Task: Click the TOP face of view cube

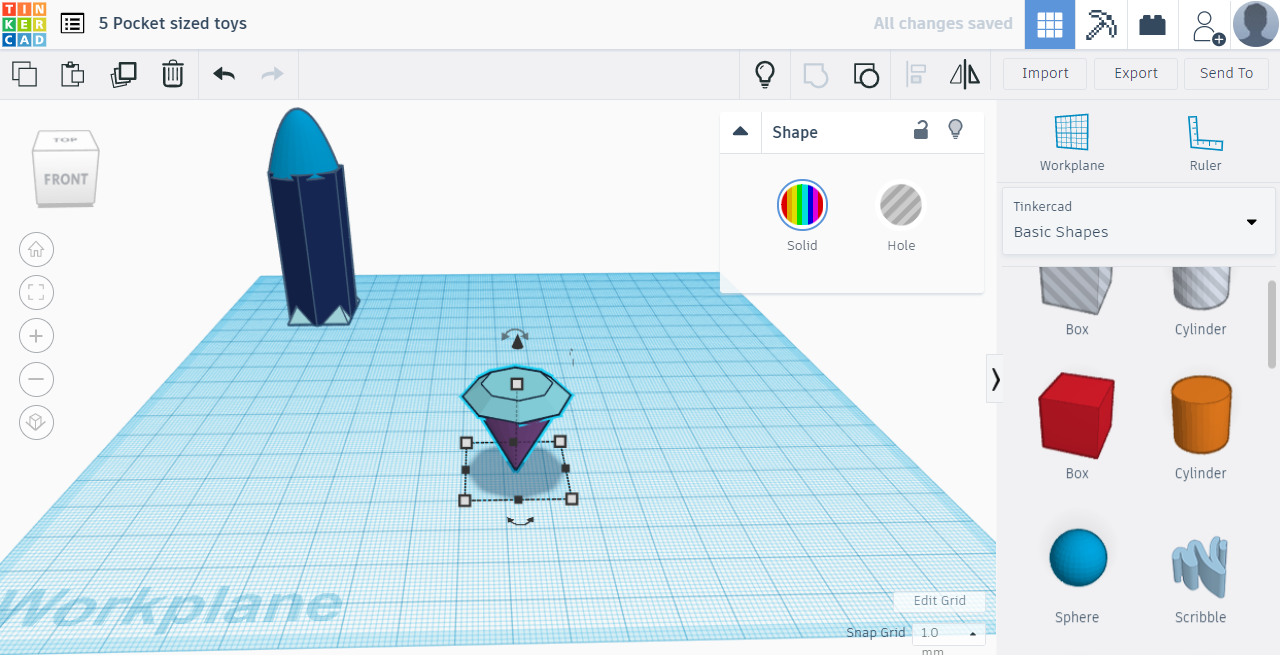Action: (x=66, y=140)
